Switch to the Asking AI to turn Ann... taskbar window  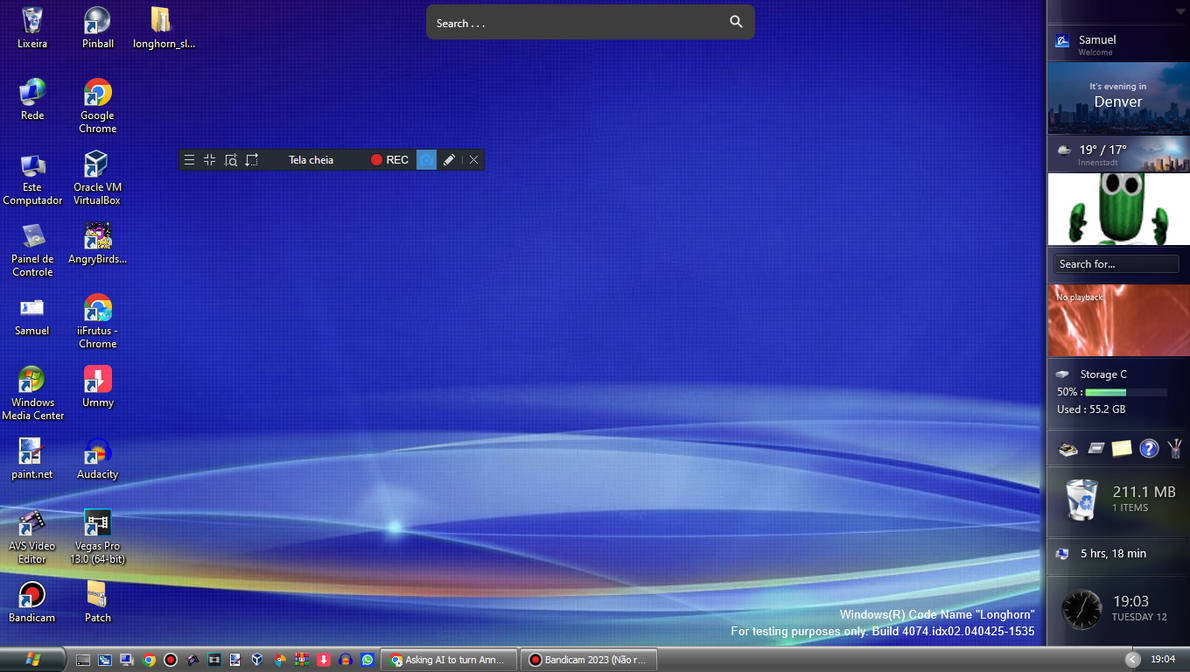pos(449,660)
